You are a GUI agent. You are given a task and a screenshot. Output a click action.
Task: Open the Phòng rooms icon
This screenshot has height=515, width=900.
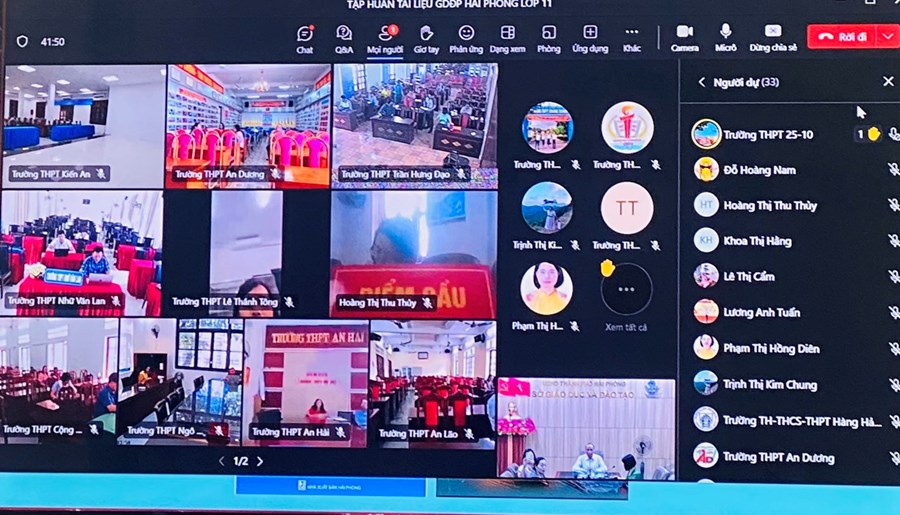[x=548, y=33]
